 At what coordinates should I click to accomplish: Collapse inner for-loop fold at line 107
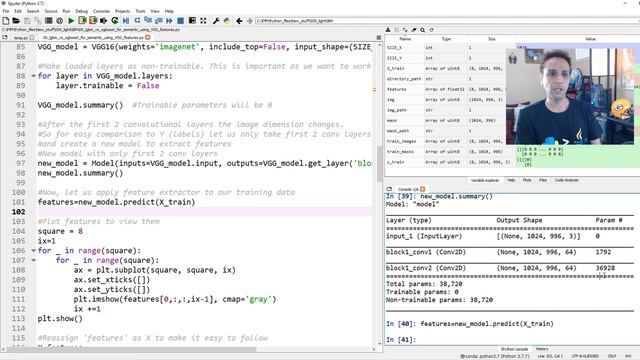[33, 260]
